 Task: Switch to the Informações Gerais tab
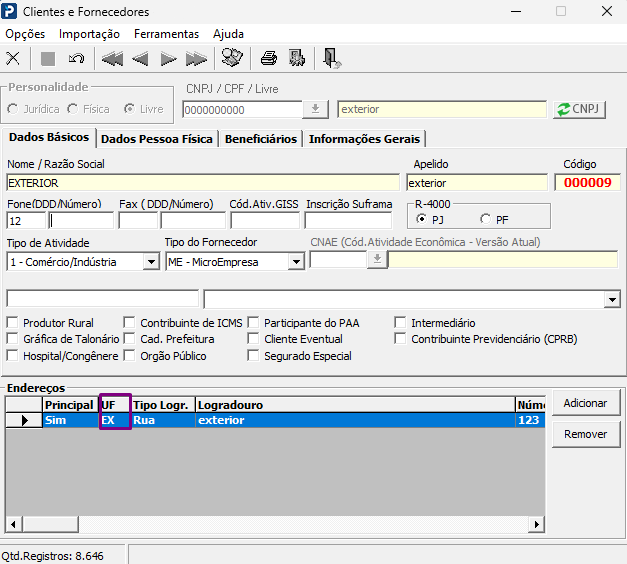tap(364, 139)
